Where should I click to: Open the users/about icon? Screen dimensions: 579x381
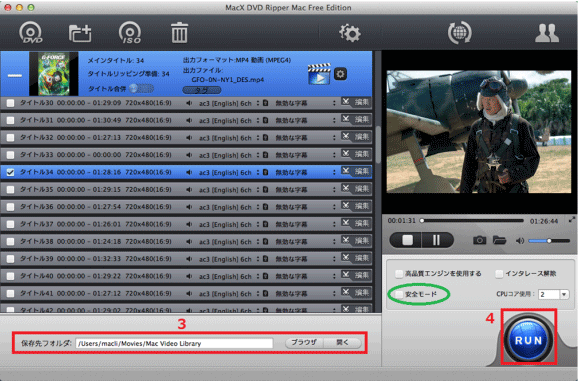coord(547,33)
